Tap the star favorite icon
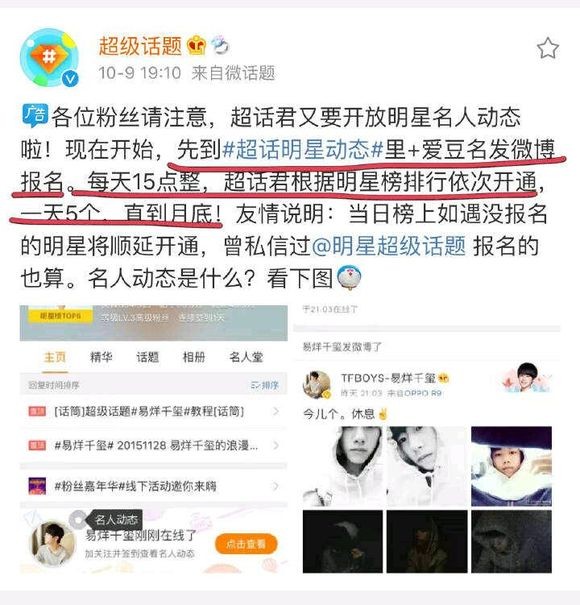The width and height of the screenshot is (580, 605). click(548, 48)
